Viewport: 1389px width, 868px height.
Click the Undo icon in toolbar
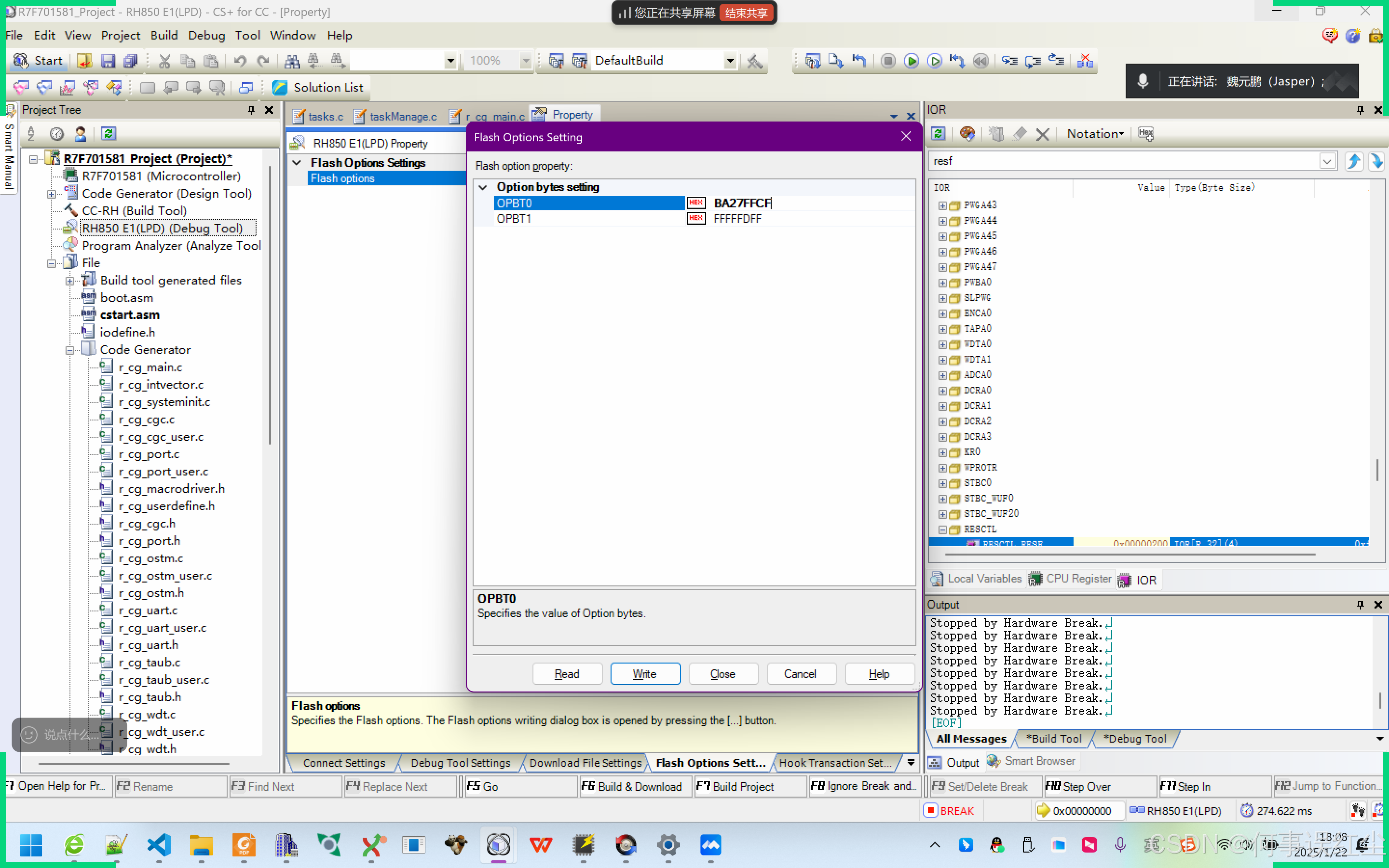pyautogui.click(x=240, y=61)
